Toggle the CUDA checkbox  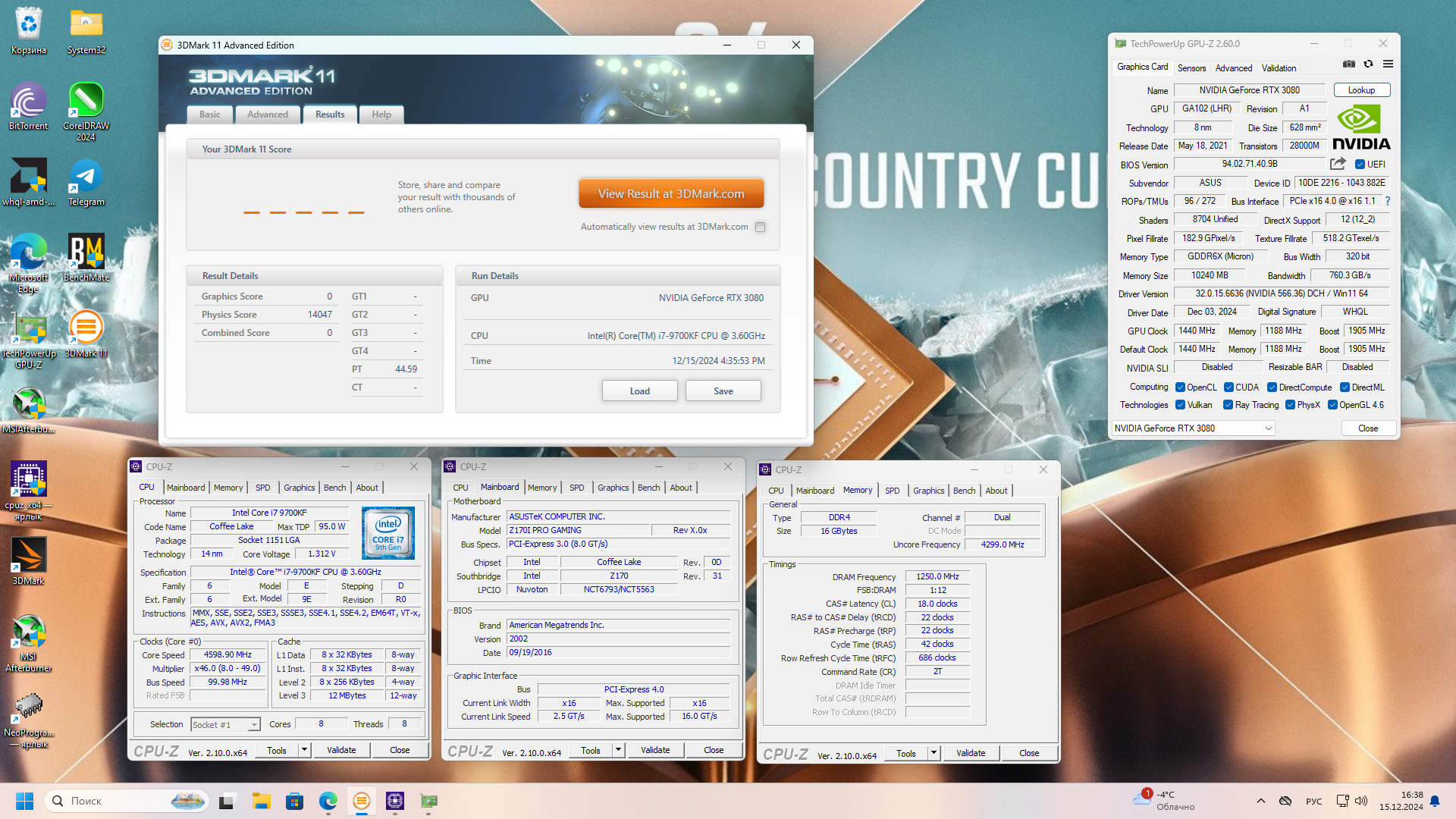[x=1228, y=388]
